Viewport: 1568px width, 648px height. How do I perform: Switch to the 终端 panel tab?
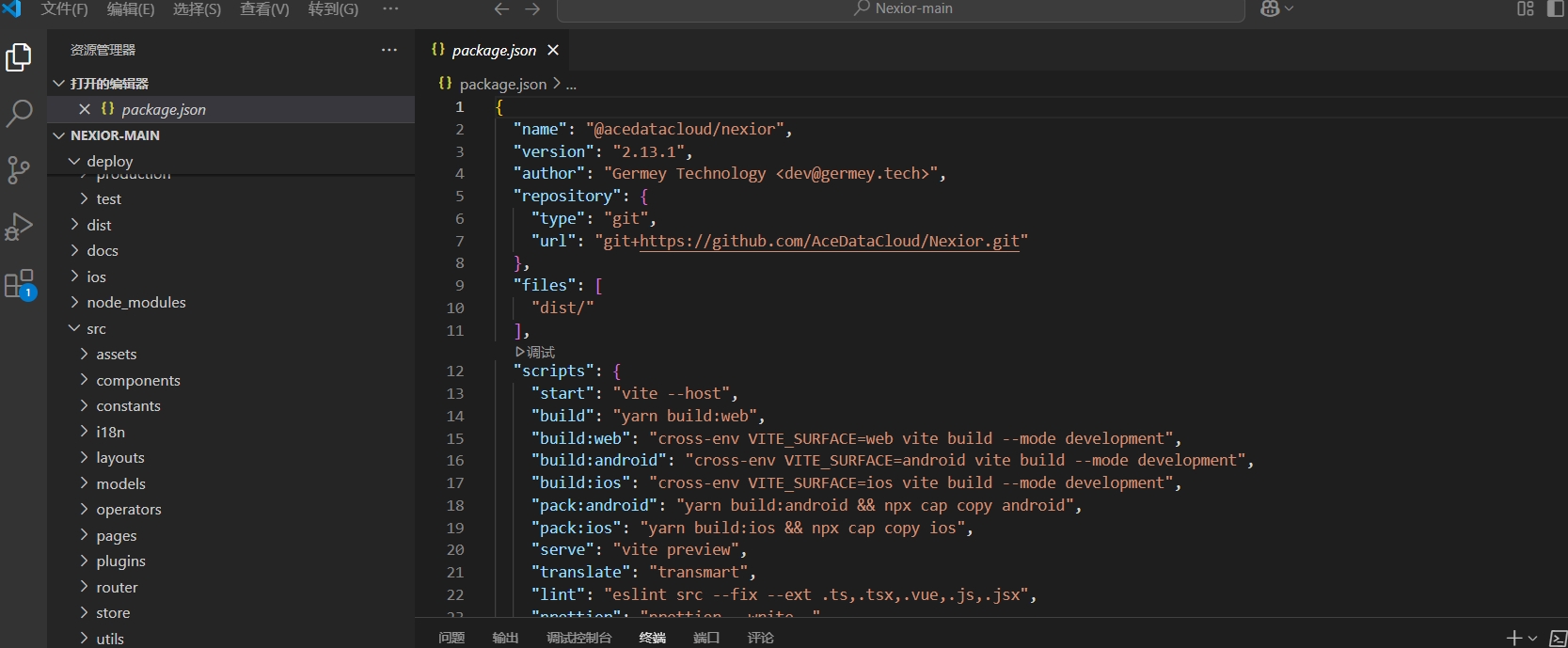[652, 638]
